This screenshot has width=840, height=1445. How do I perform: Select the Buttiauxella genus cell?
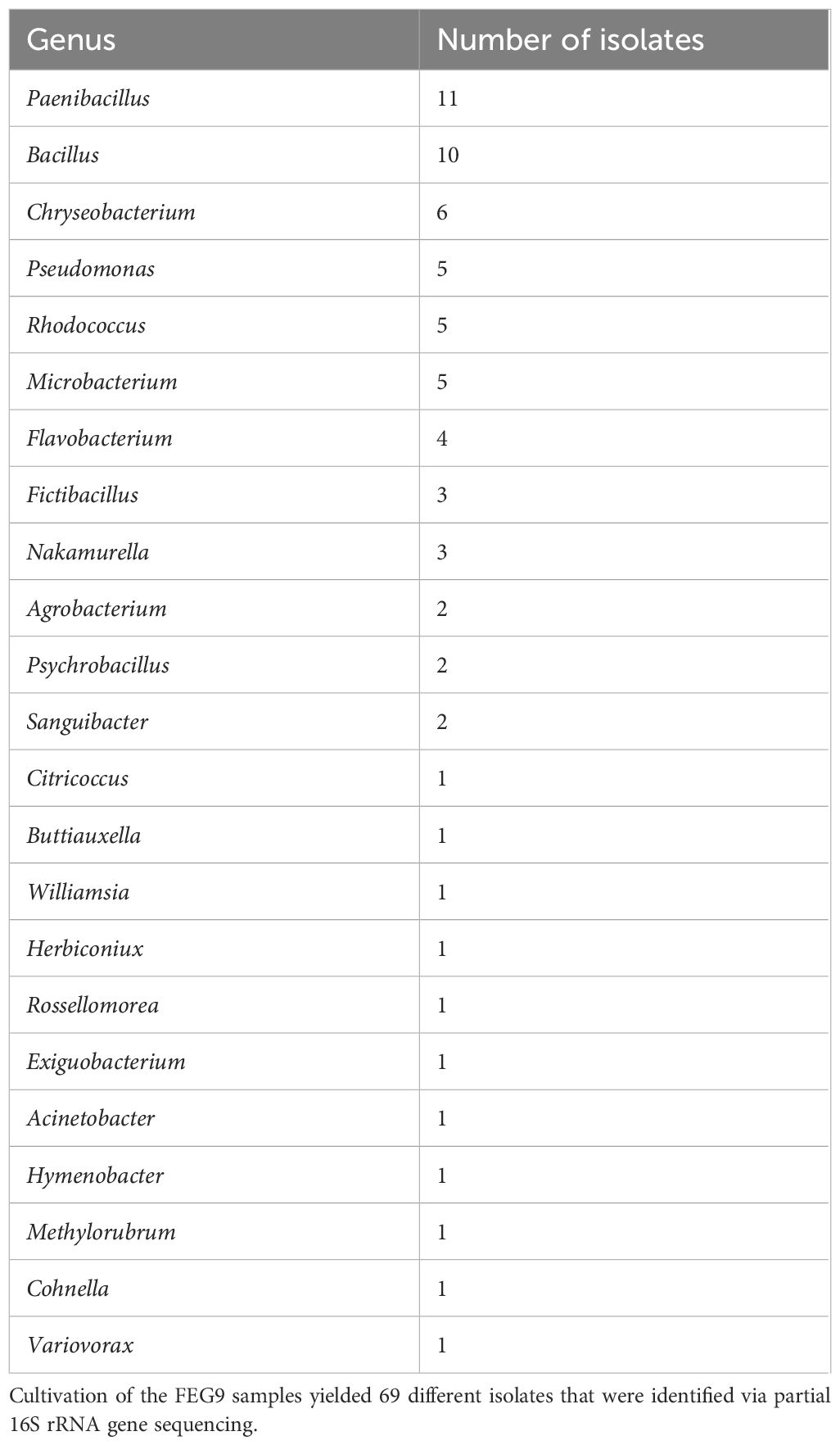click(x=84, y=836)
